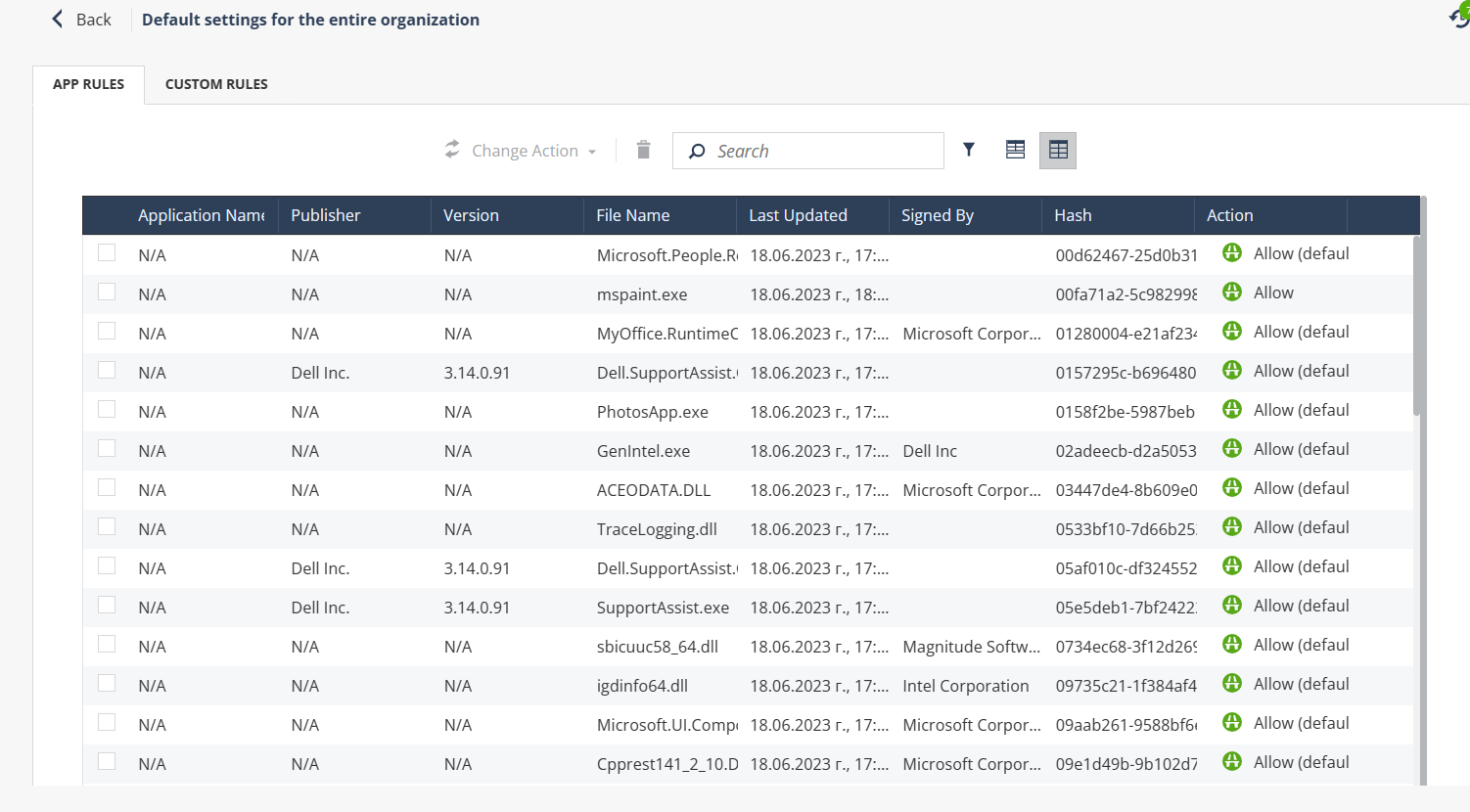
Task: Click the vertical scrollbar thumb of table
Action: (1416, 325)
